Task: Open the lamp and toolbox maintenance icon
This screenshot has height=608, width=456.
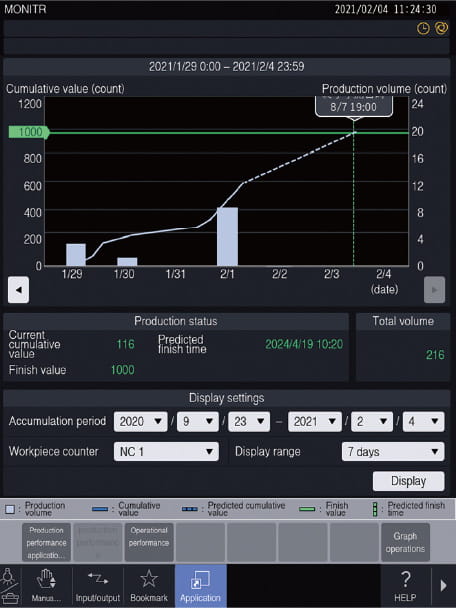Action: pos(10,586)
